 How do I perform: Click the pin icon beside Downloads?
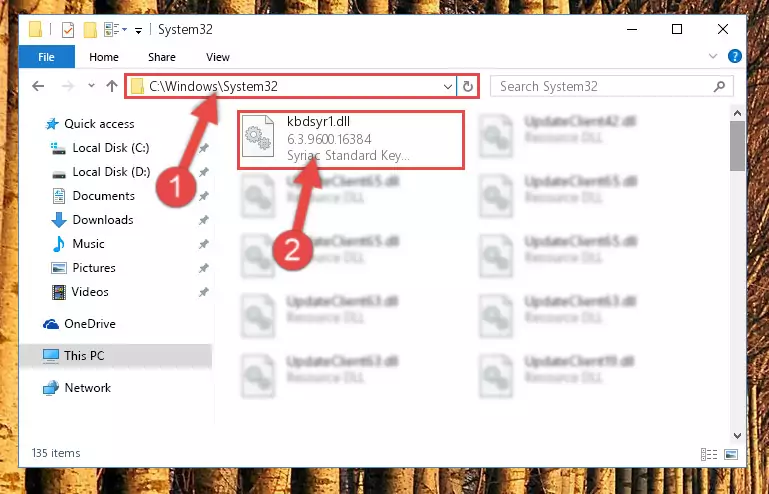(x=204, y=220)
